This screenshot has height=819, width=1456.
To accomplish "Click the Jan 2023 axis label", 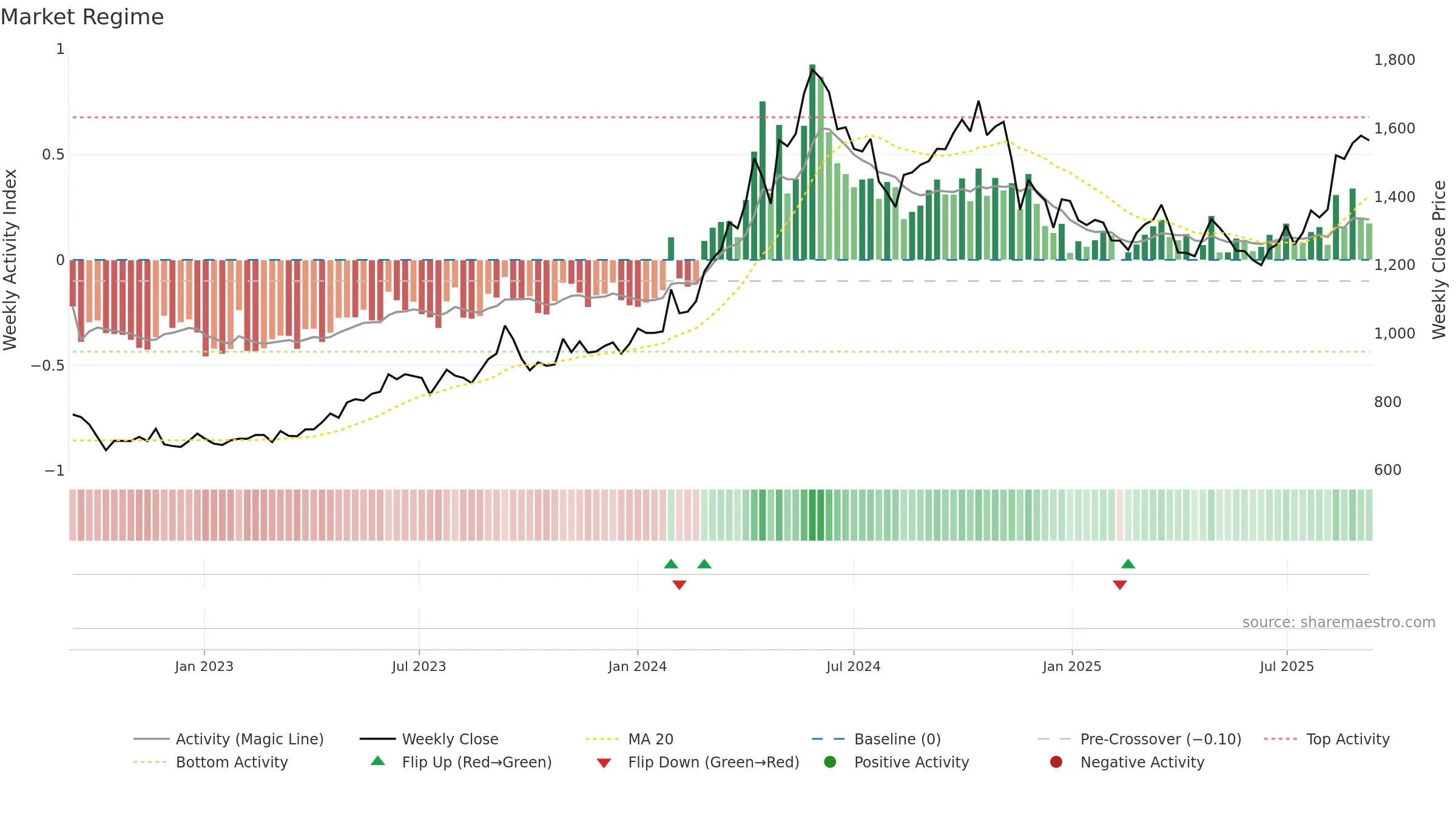I will (204, 666).
